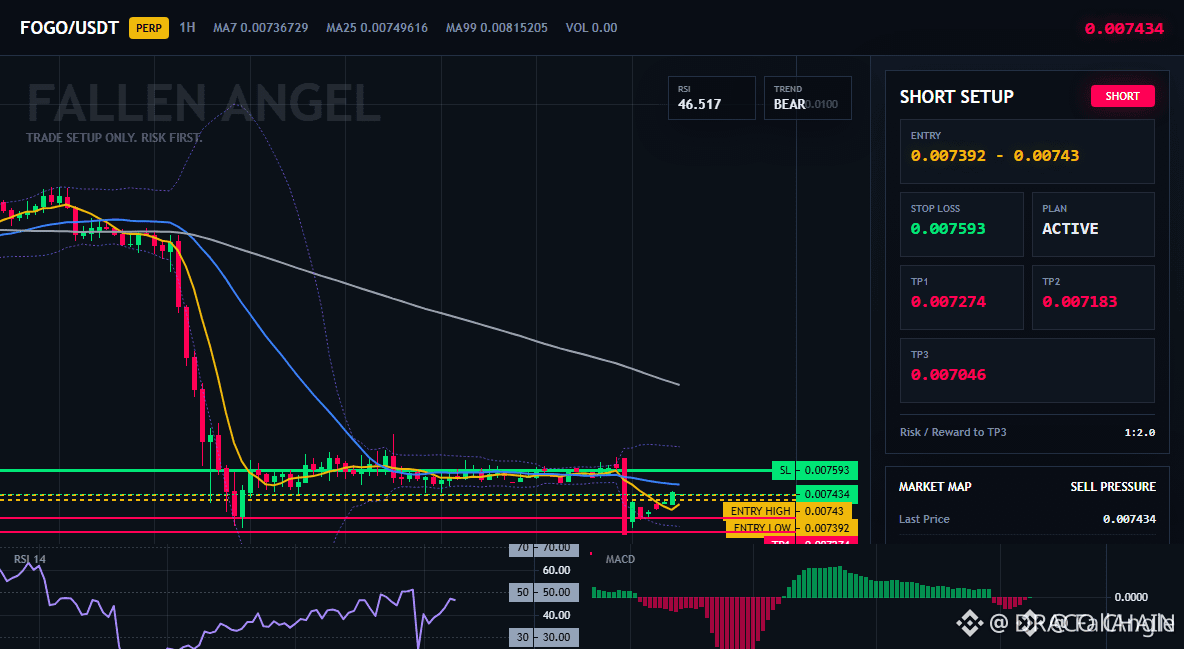
Task: Click the Last Price value 0.007434
Action: [x=1129, y=519]
